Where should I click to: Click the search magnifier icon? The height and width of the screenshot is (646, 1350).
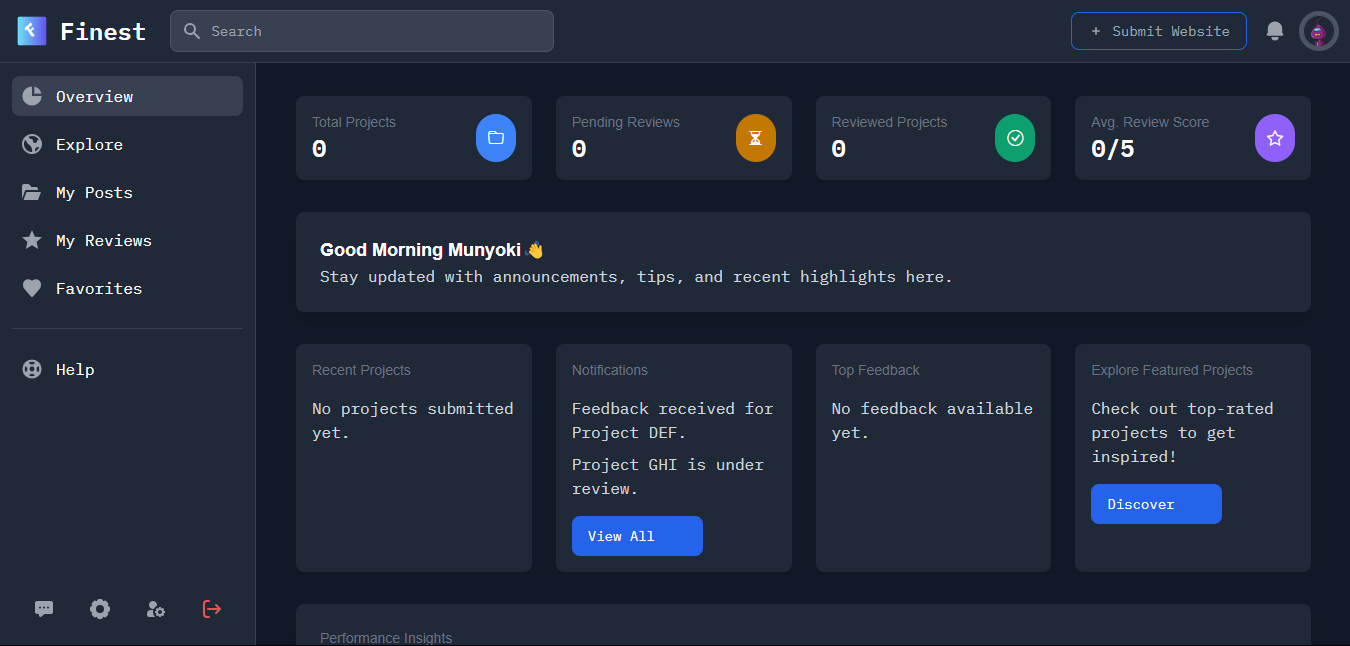tap(192, 31)
